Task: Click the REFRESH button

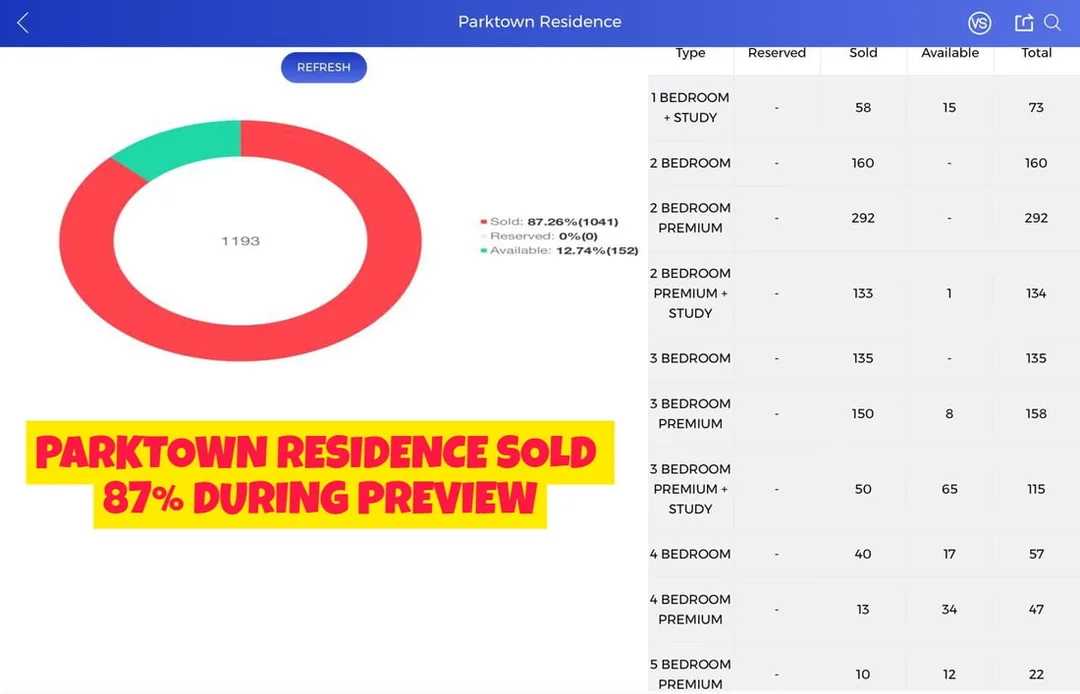Action: coord(324,67)
